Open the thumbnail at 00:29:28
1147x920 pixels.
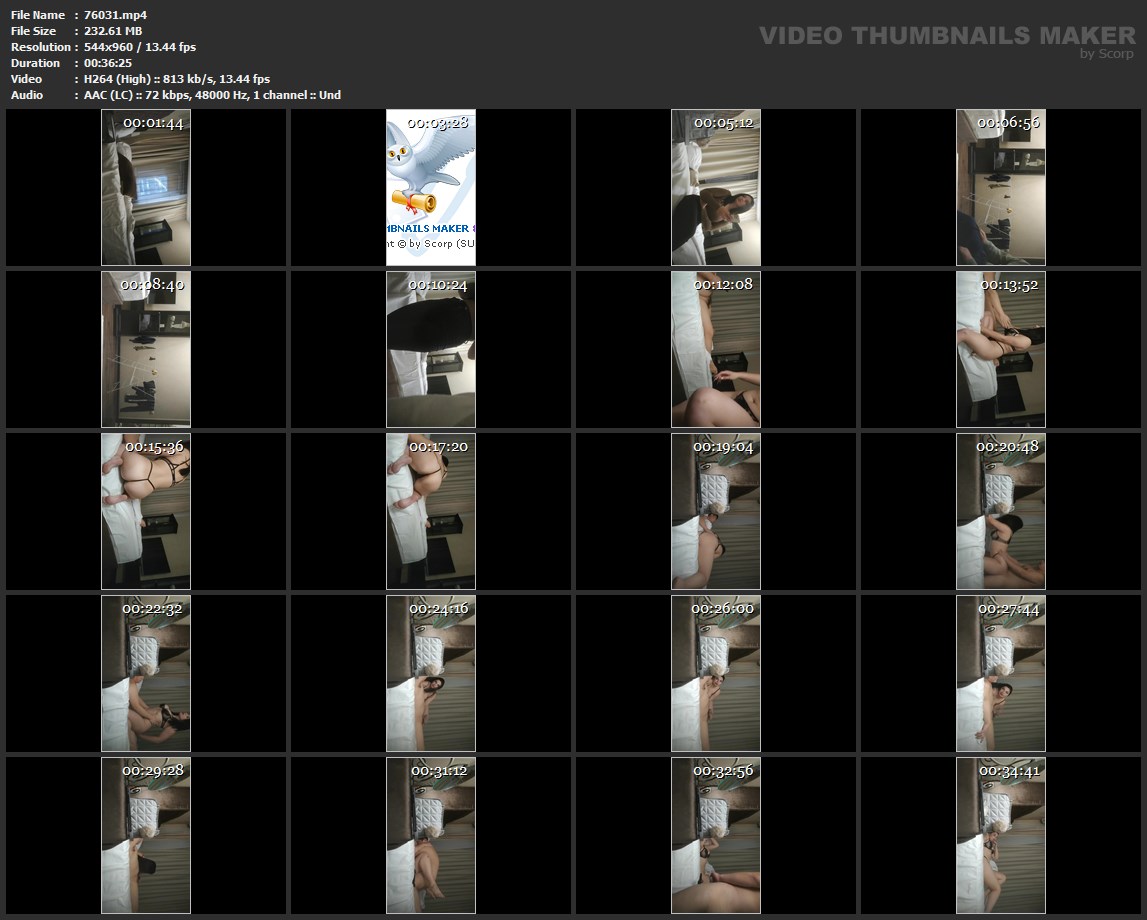pyautogui.click(x=146, y=836)
